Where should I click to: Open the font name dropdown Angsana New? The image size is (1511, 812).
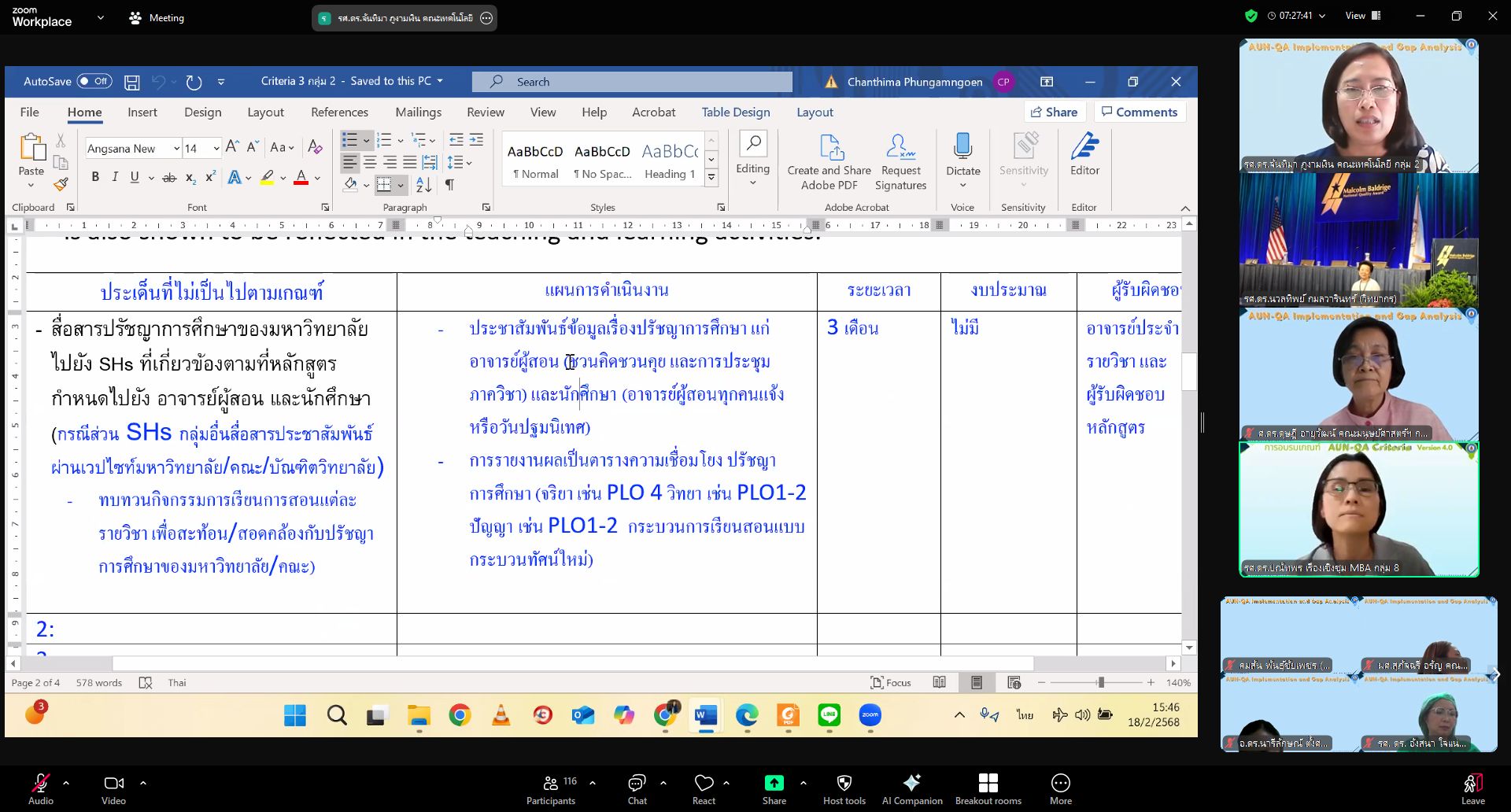[176, 148]
